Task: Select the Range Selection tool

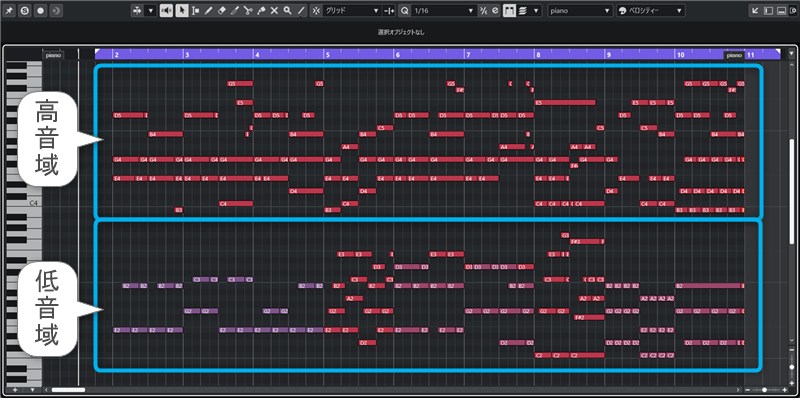Action: (x=195, y=11)
